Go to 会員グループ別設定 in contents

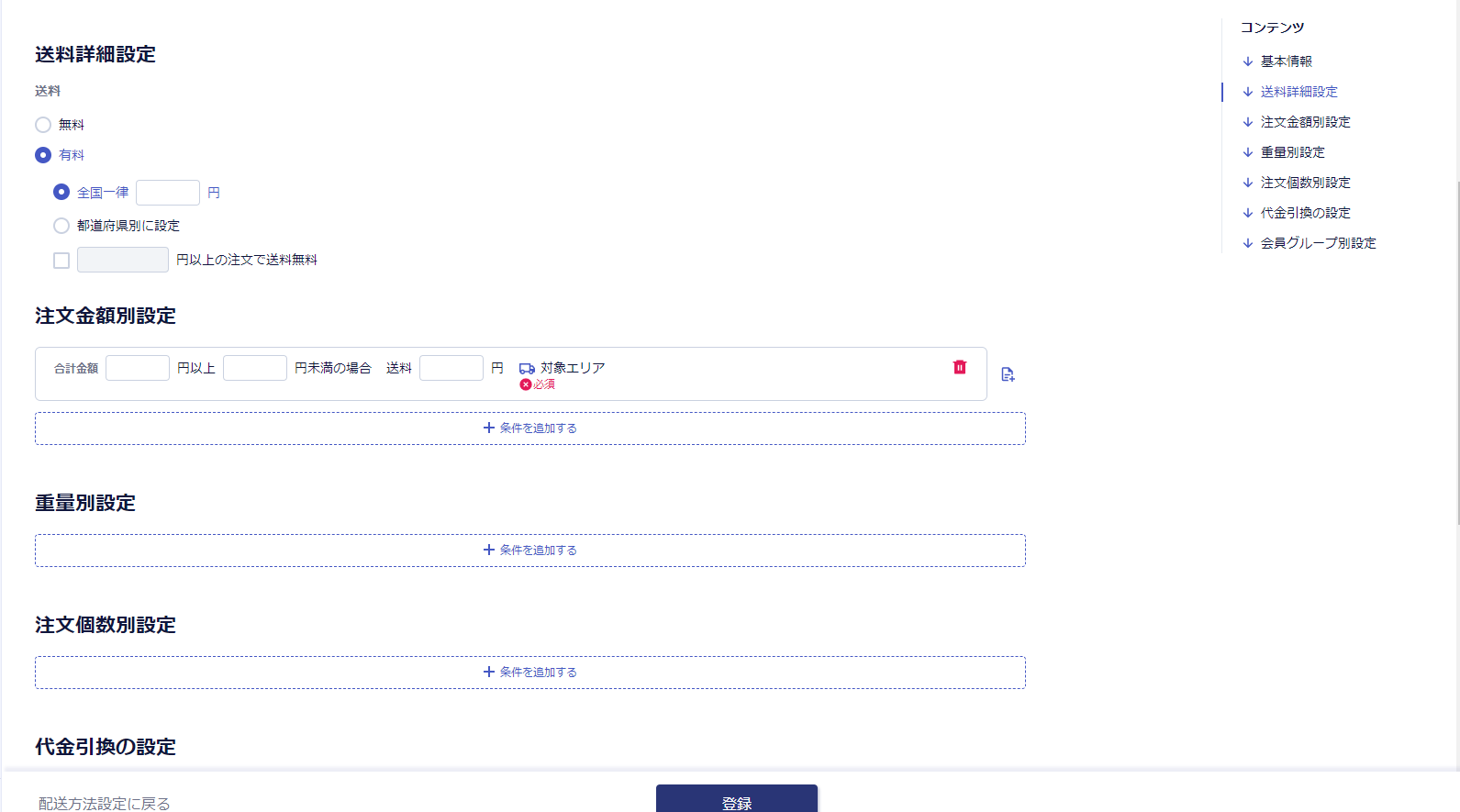coord(1318,243)
